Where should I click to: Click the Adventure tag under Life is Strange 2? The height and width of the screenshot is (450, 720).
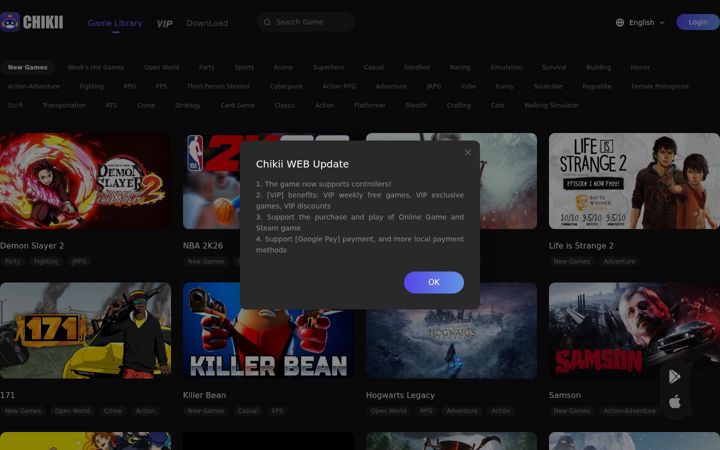(x=619, y=261)
